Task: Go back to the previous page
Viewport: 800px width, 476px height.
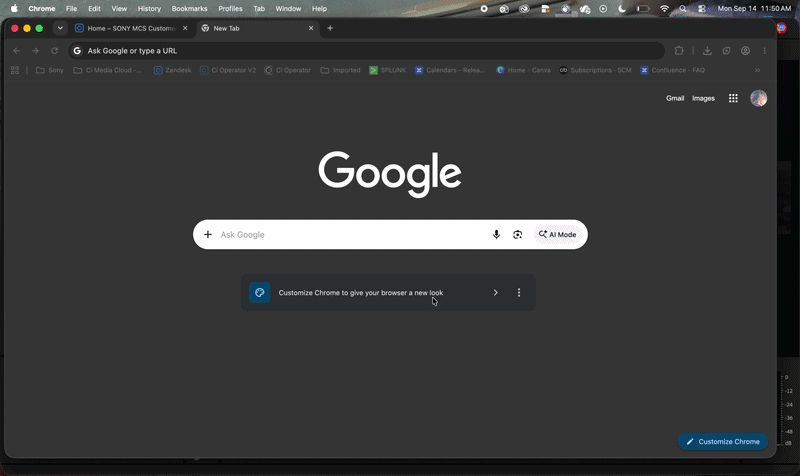Action: click(16, 51)
